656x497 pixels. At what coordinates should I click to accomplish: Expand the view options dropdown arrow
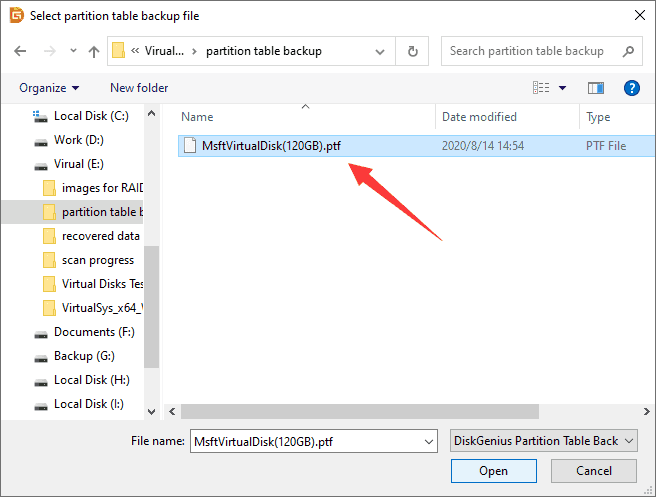coord(562,88)
